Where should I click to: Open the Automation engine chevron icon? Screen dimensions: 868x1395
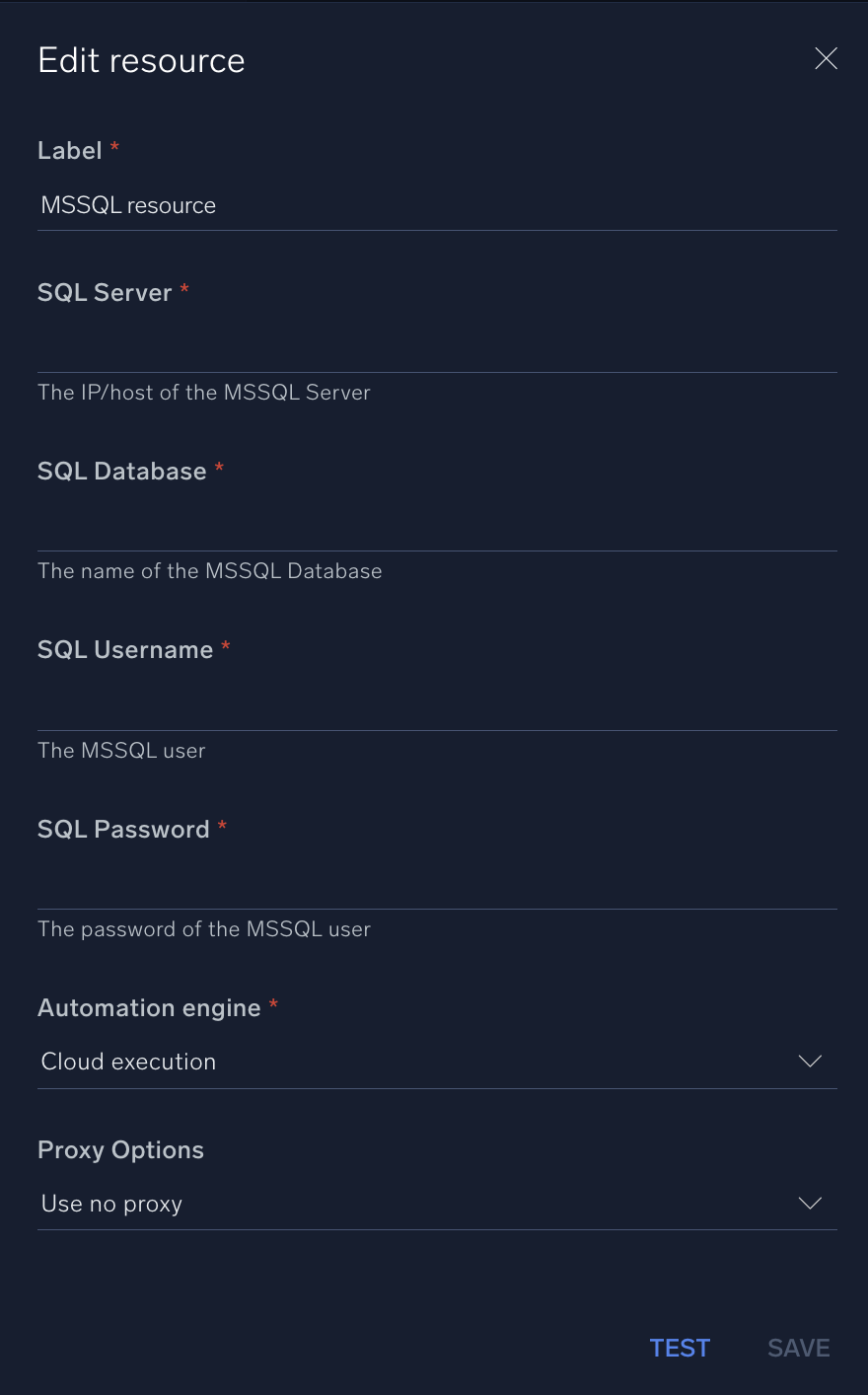[x=810, y=1062]
